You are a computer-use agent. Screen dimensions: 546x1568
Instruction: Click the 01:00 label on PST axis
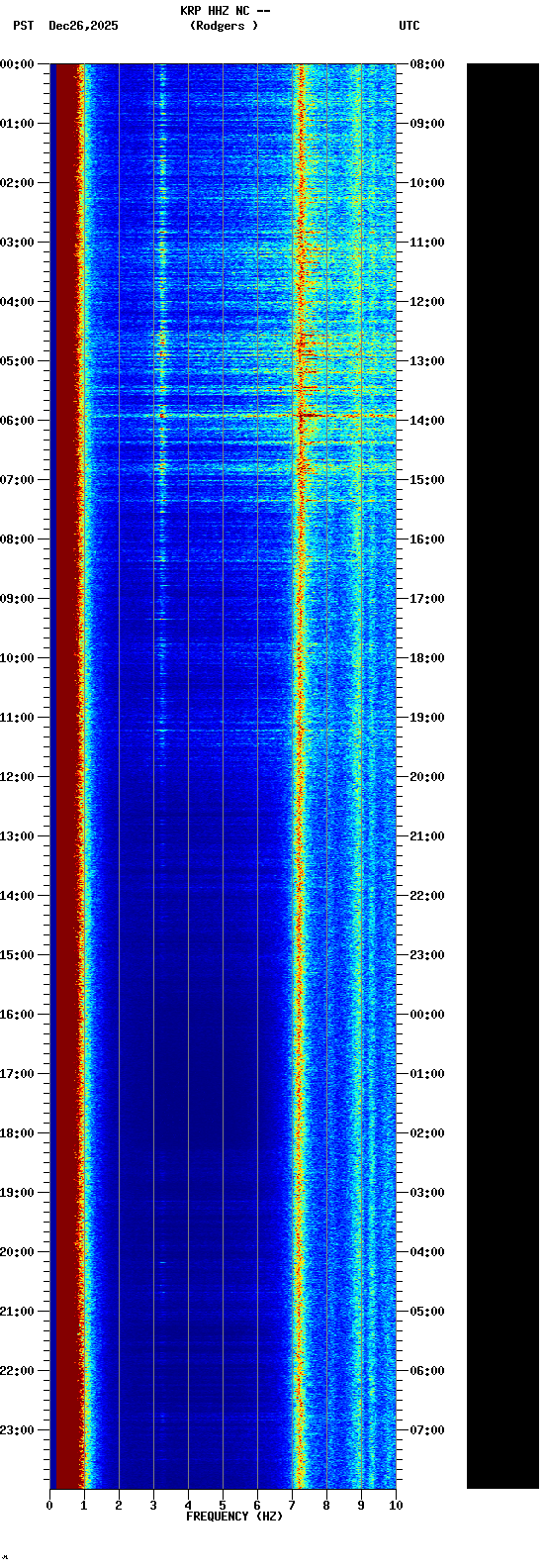[17, 124]
